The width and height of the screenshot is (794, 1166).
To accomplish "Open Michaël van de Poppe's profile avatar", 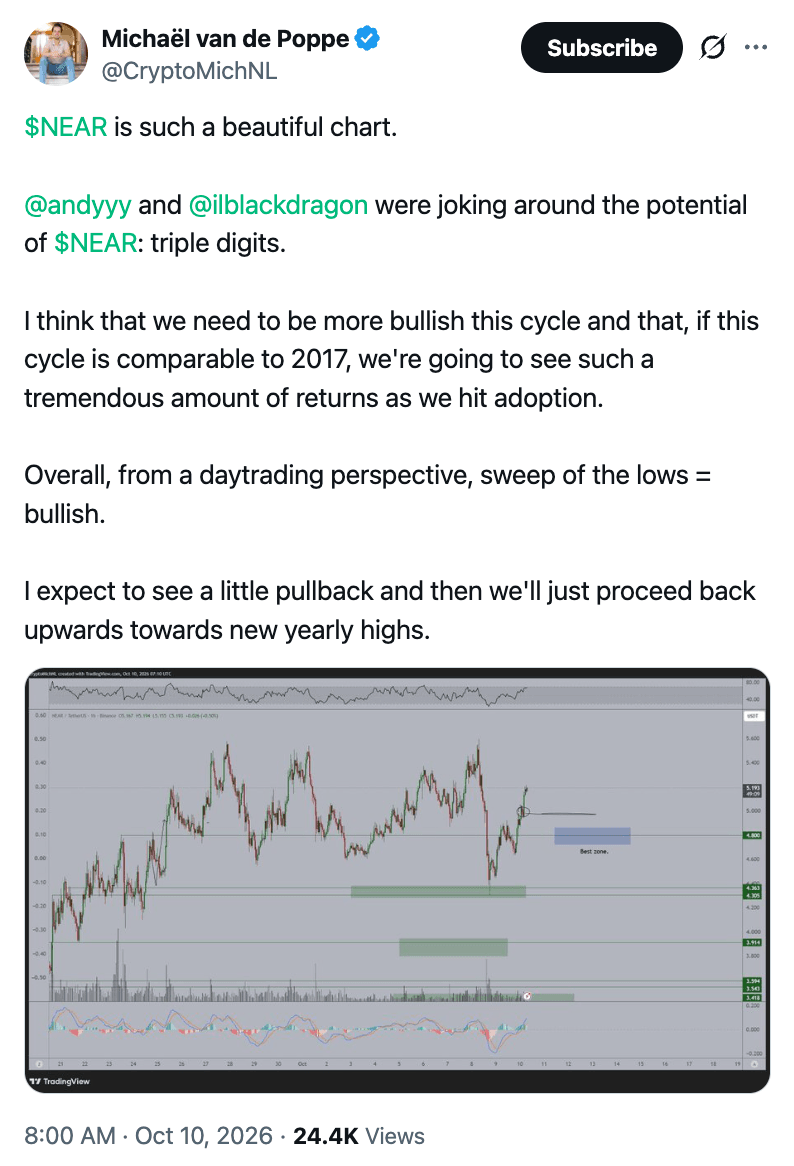I will click(56, 54).
